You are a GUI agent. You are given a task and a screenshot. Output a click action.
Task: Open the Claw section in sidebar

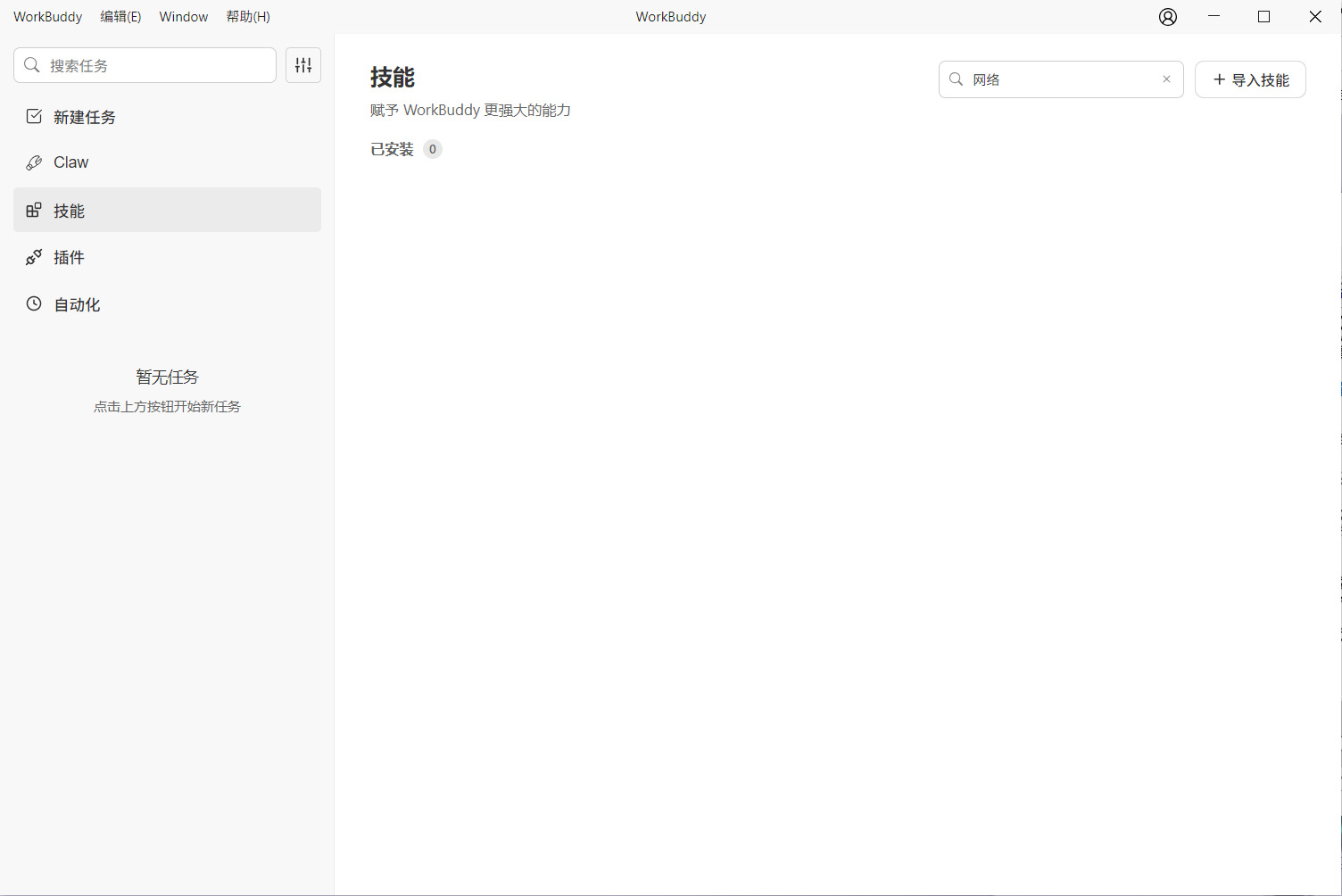(70, 162)
